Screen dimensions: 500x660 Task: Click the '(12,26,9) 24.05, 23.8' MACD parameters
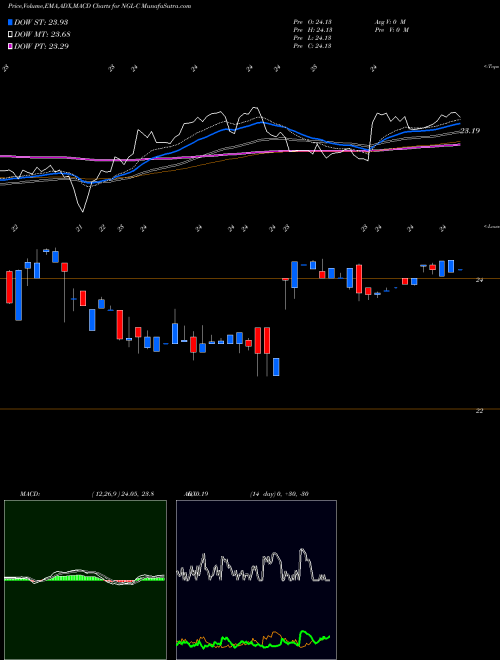[122, 494]
